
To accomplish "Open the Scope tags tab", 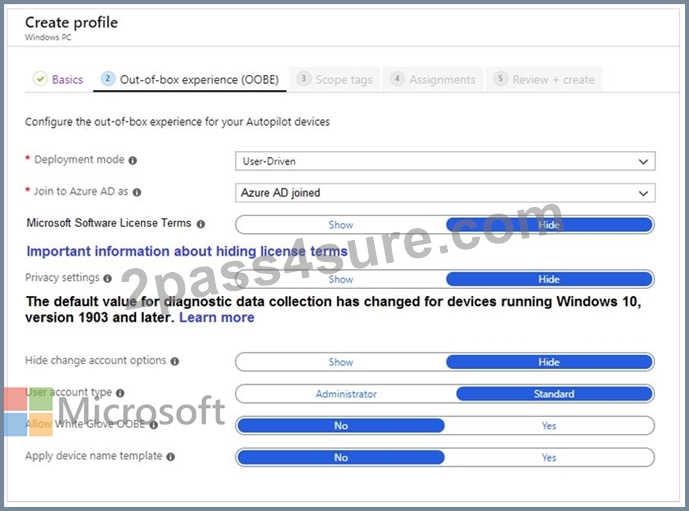I will pyautogui.click(x=334, y=80).
